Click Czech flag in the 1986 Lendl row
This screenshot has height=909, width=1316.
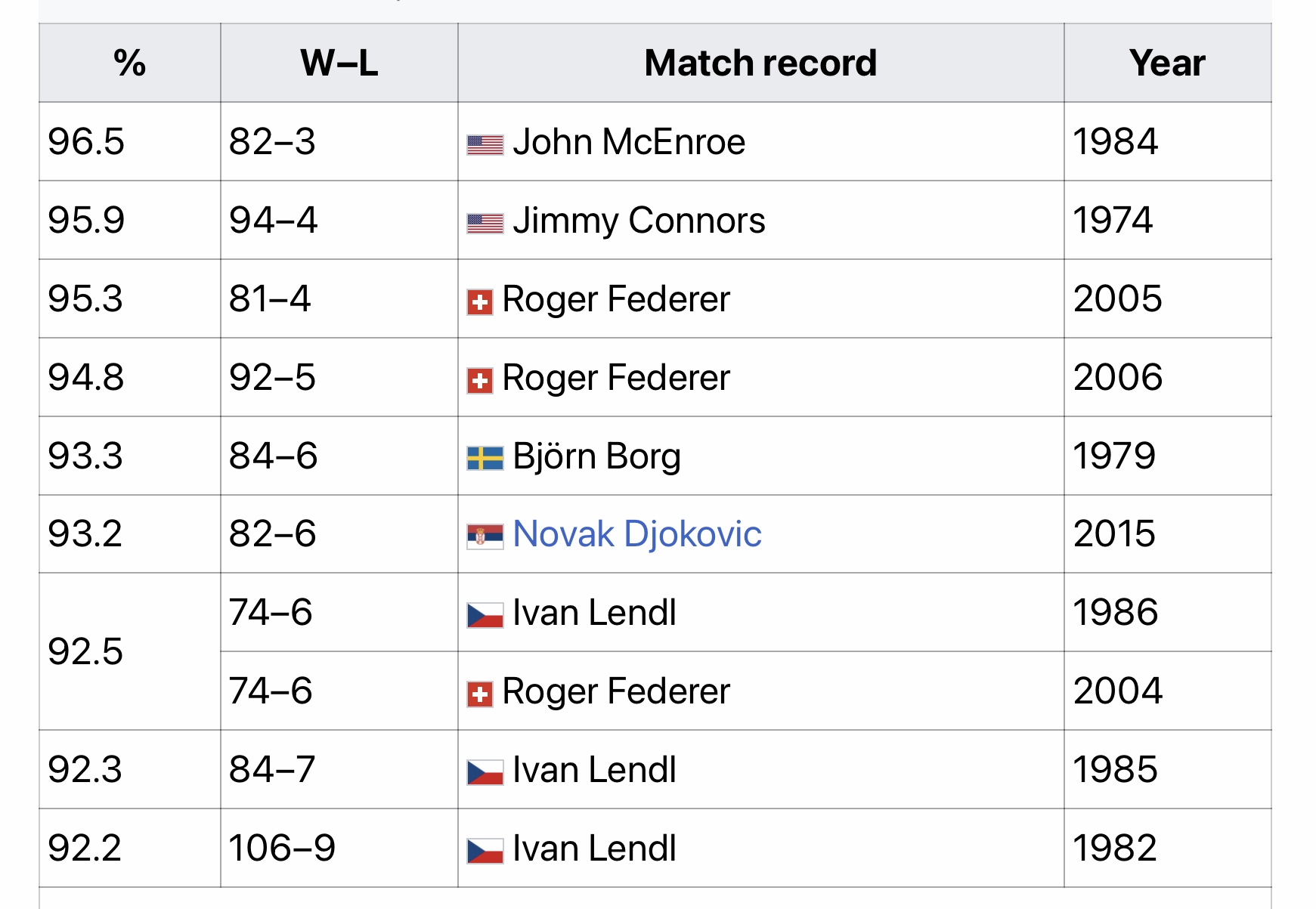coord(485,615)
